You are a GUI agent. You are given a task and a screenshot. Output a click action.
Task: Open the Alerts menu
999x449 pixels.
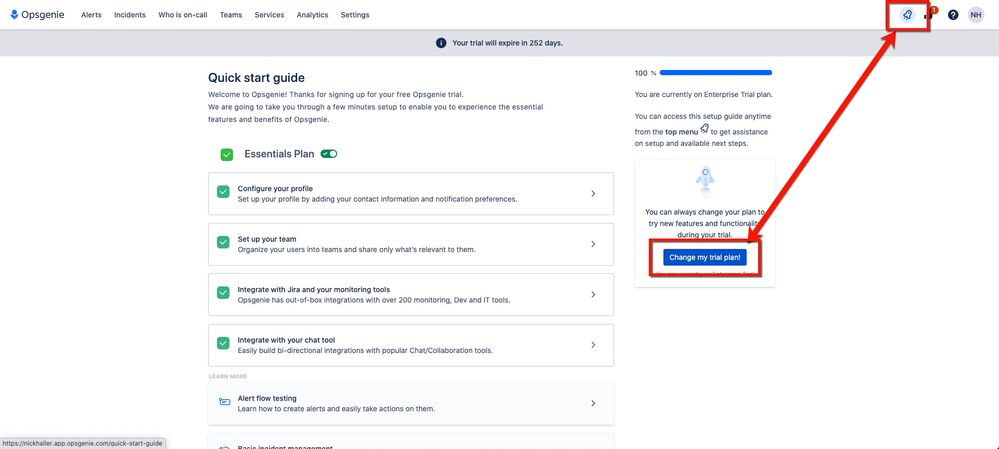click(91, 15)
